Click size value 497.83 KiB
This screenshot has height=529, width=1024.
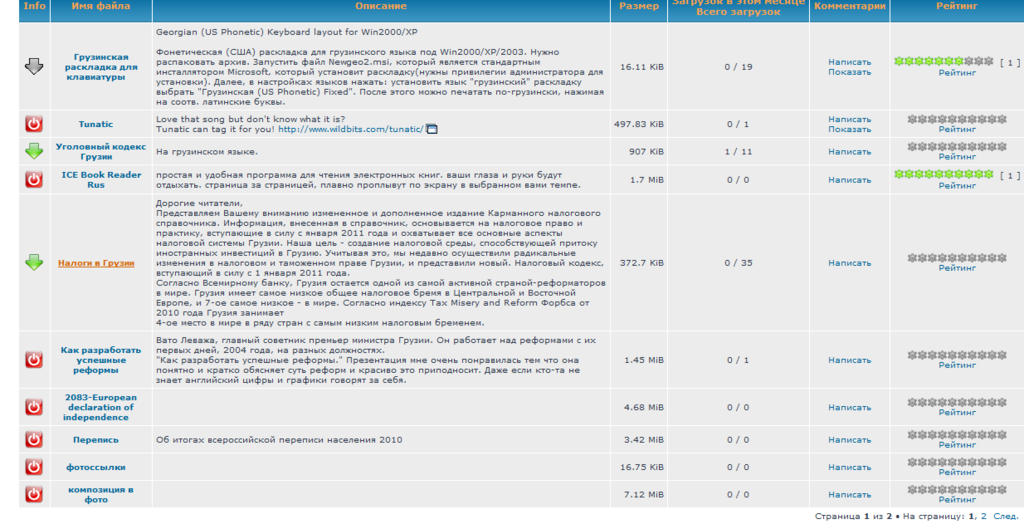coord(639,124)
